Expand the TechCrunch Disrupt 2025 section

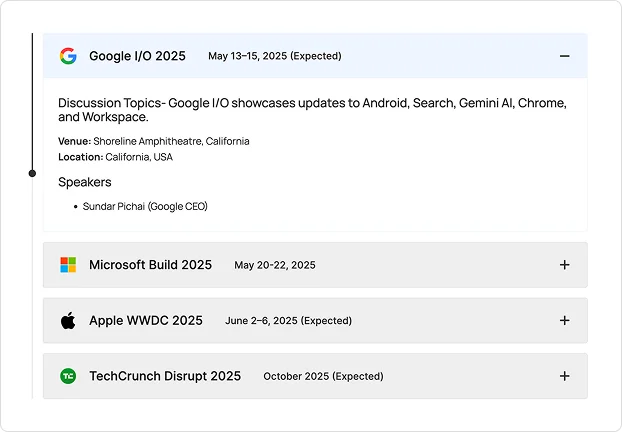click(x=564, y=376)
